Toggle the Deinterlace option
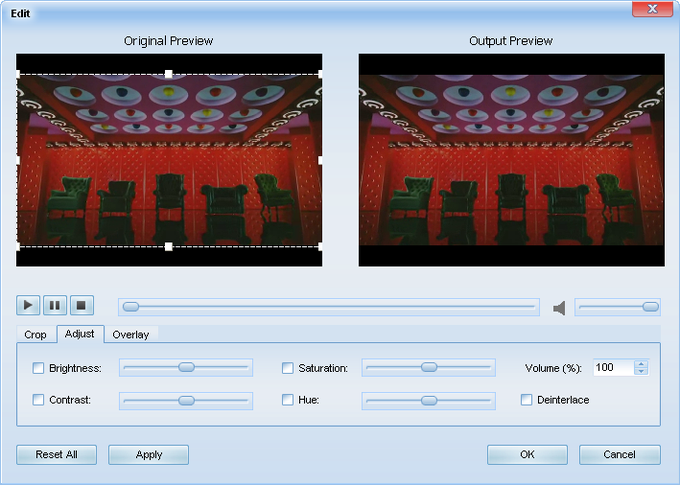This screenshot has height=485, width=680. (526, 400)
